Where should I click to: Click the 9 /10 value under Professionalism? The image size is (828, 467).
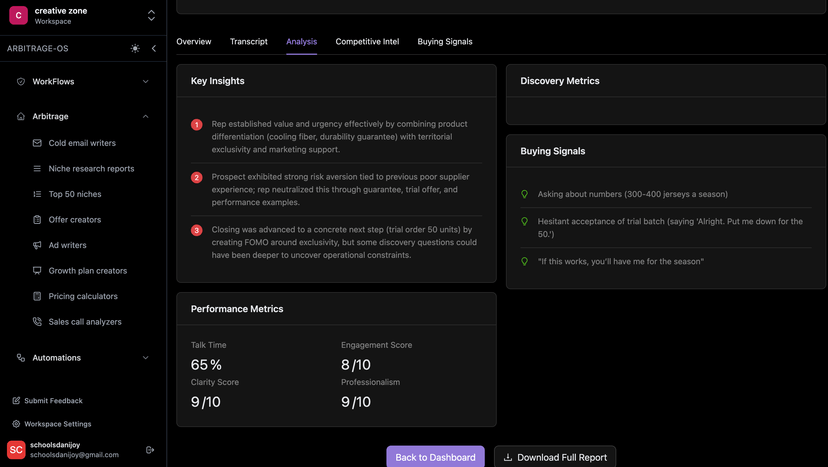click(355, 401)
